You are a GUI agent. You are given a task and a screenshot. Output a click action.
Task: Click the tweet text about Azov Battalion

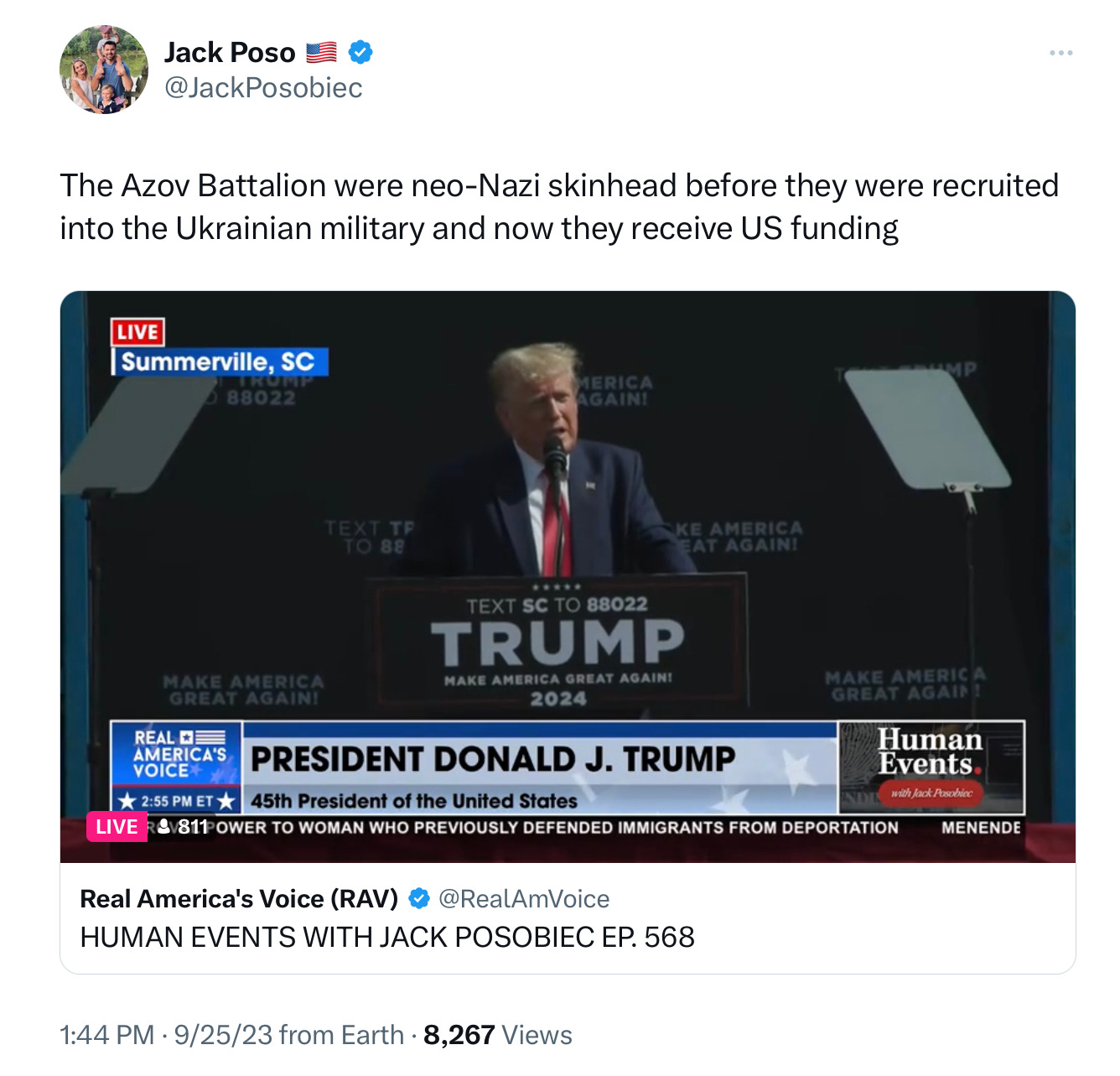(x=559, y=206)
